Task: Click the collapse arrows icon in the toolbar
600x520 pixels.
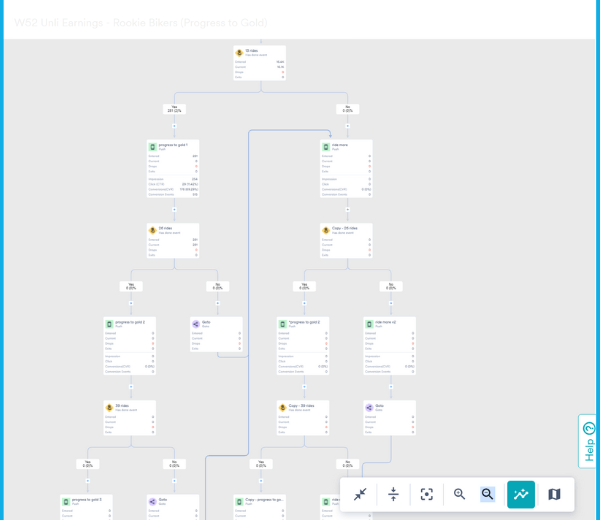Action: pyautogui.click(x=360, y=494)
